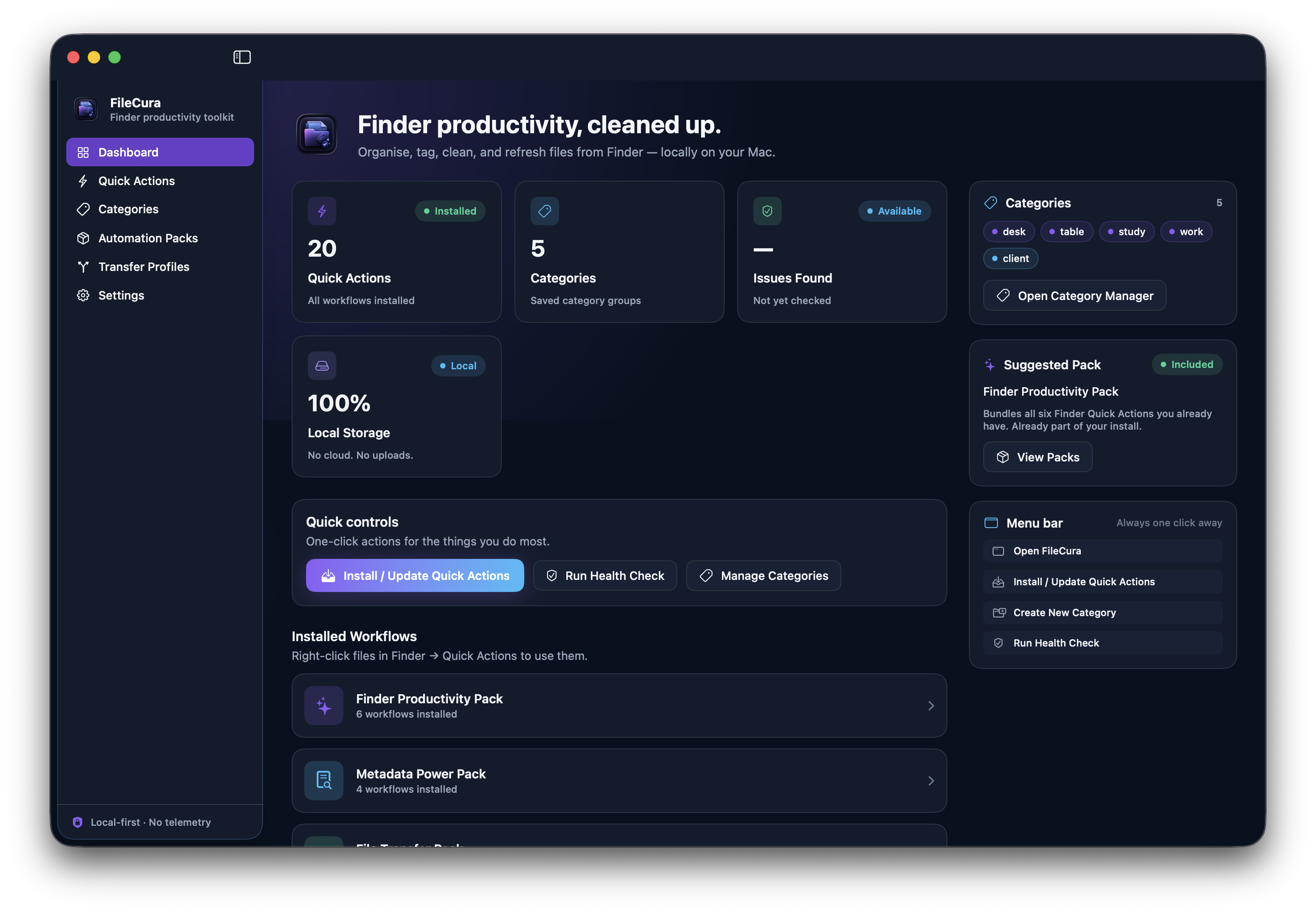
Task: Click the drive icon on Local Storage card
Action: [322, 366]
